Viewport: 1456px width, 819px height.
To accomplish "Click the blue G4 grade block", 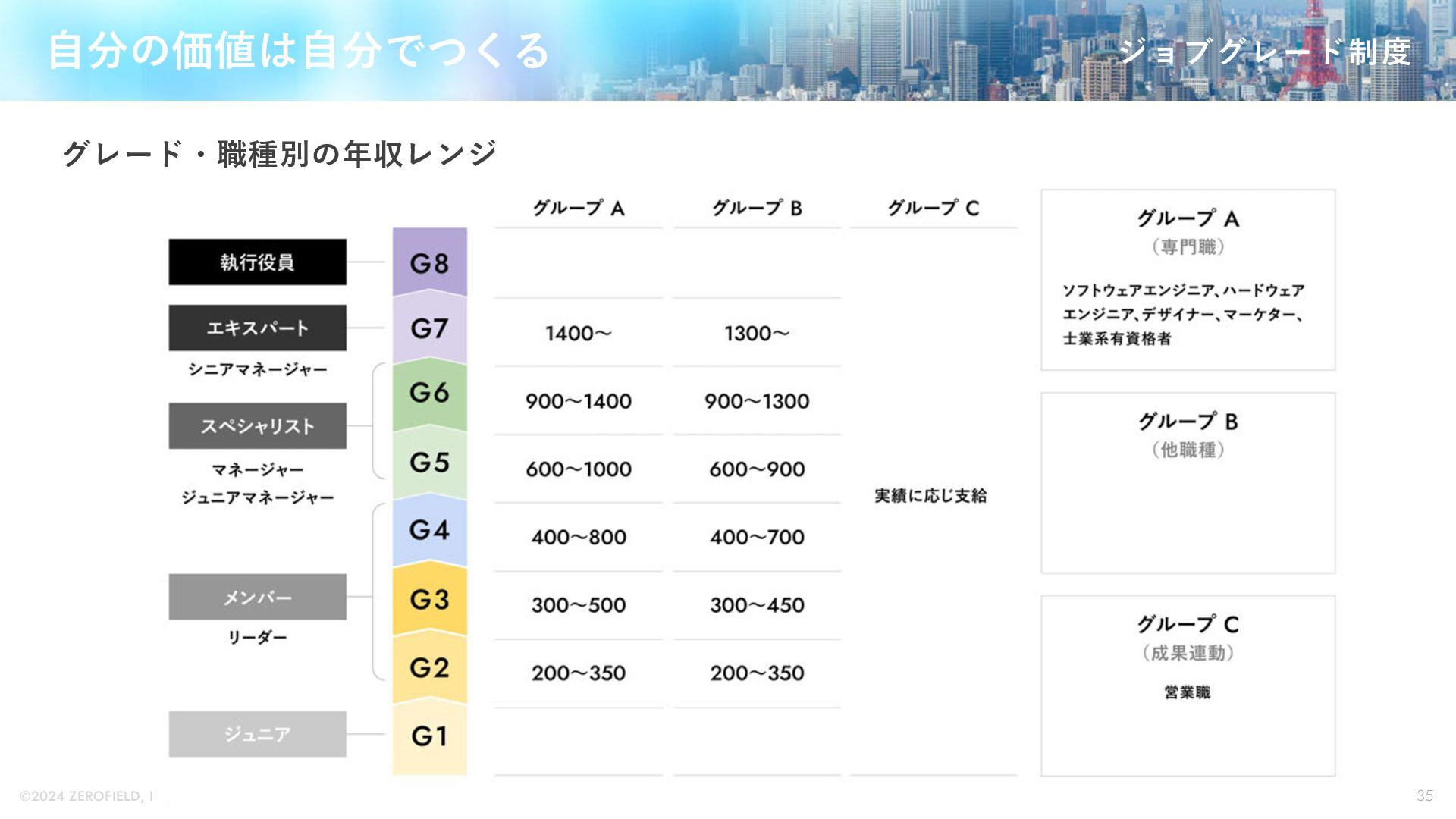I will 429,529.
